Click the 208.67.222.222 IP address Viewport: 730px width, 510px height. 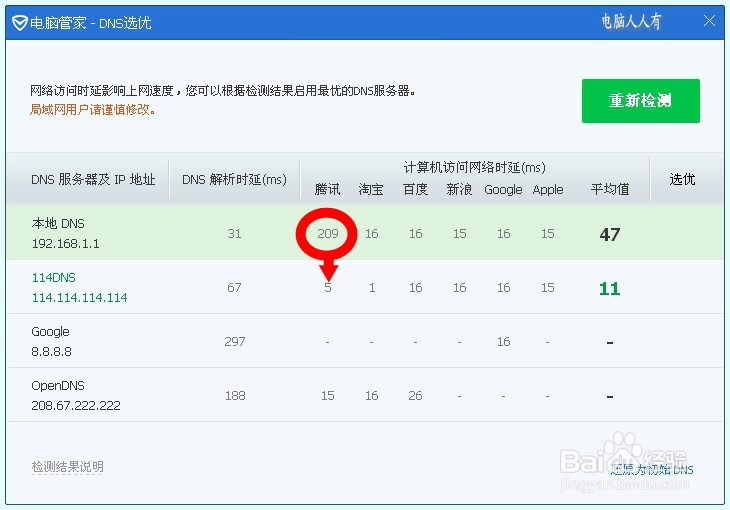(76, 405)
